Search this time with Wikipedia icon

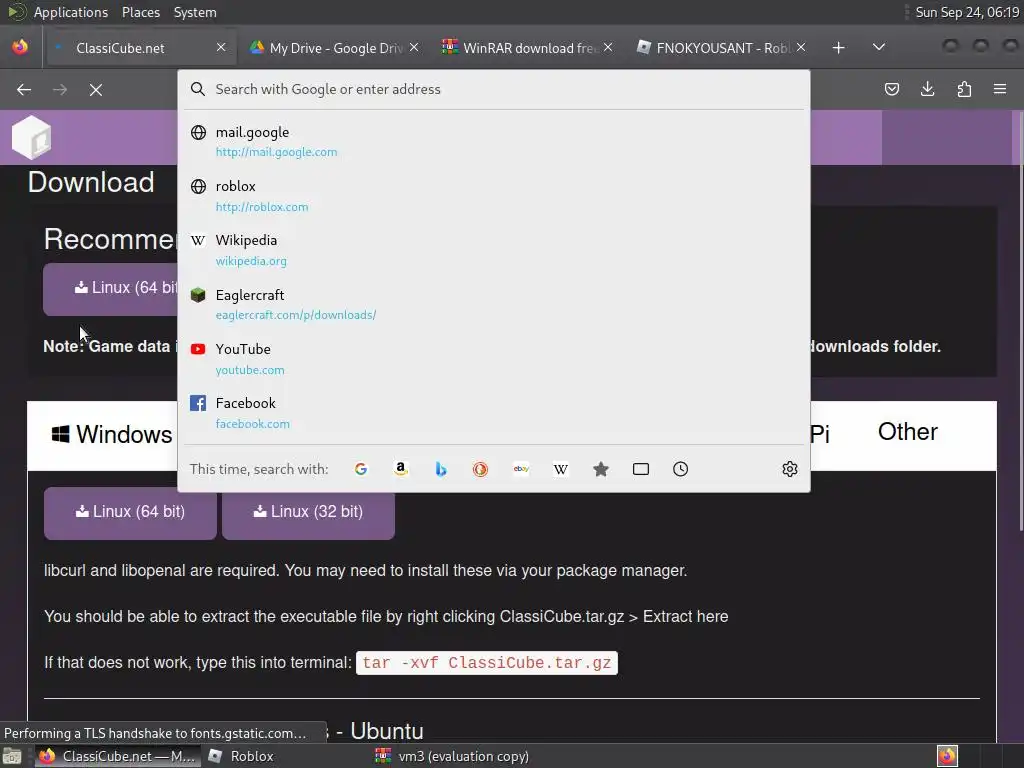pos(561,469)
